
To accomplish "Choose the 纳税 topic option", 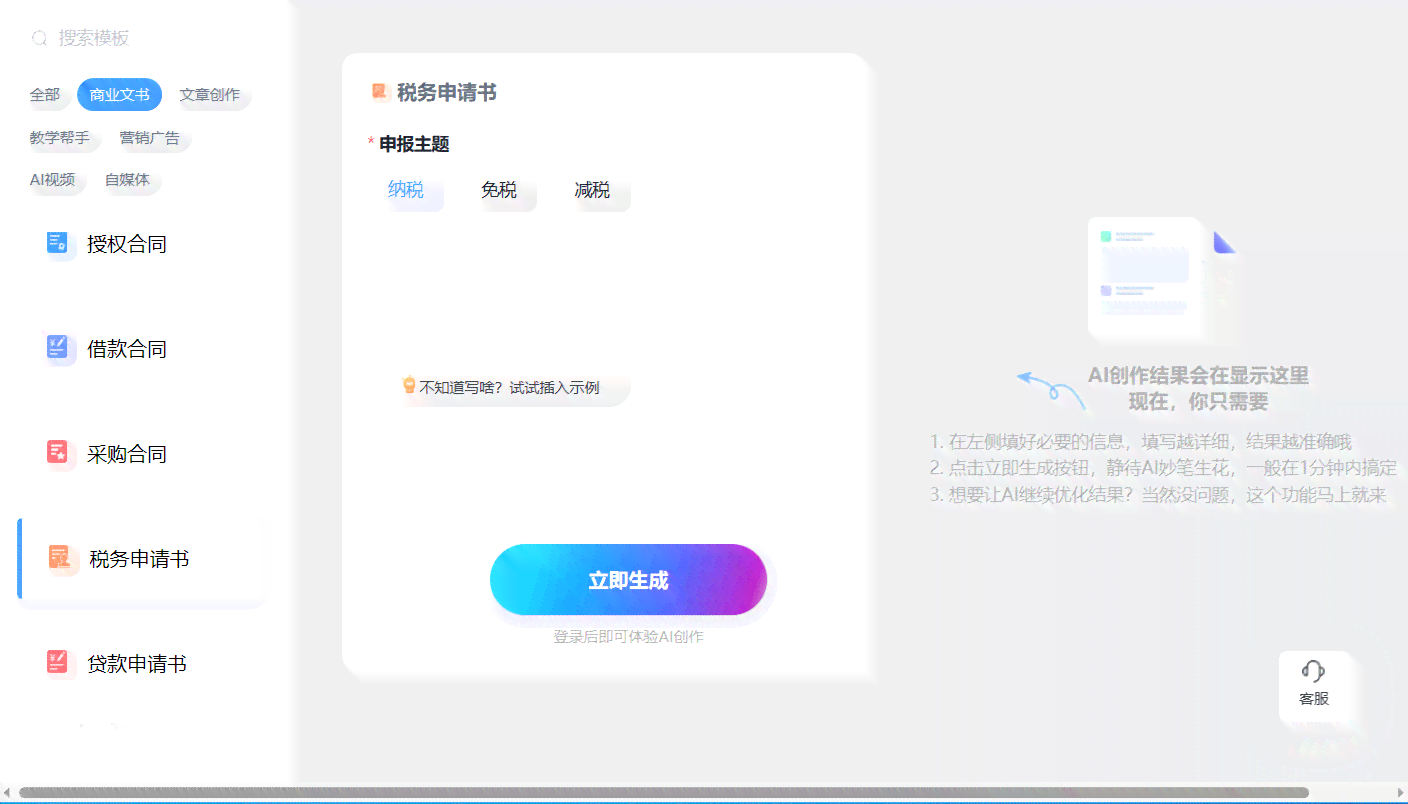I will point(406,190).
